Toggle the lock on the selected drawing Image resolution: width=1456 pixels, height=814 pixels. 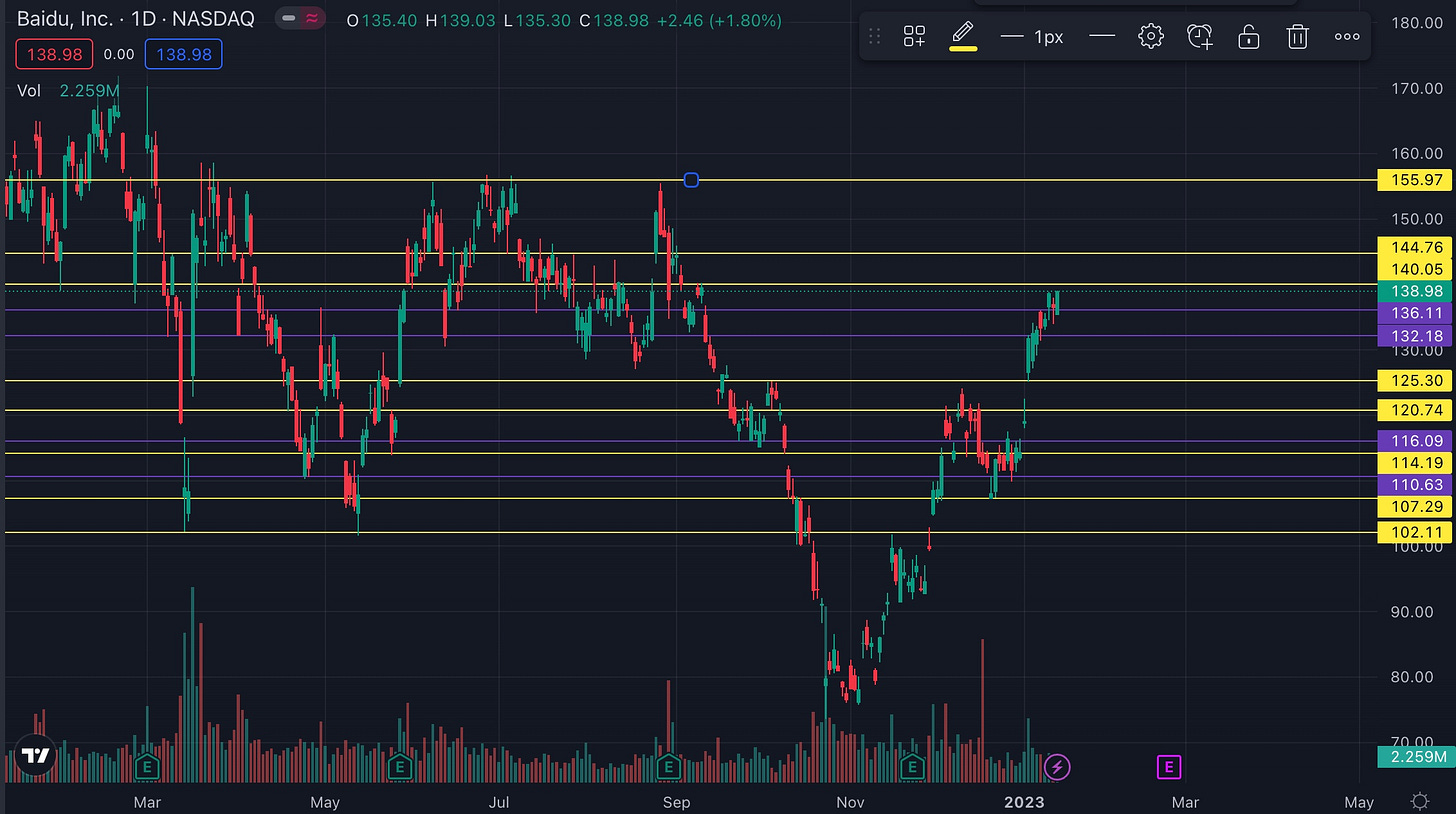1249,37
